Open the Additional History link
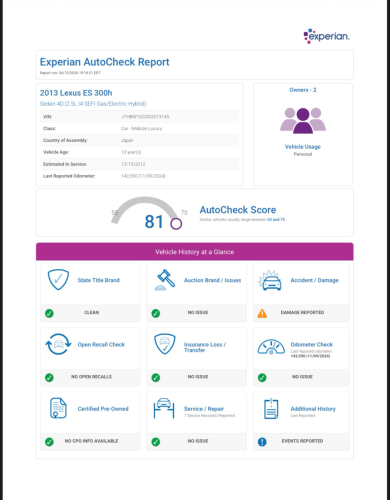 tap(313, 409)
